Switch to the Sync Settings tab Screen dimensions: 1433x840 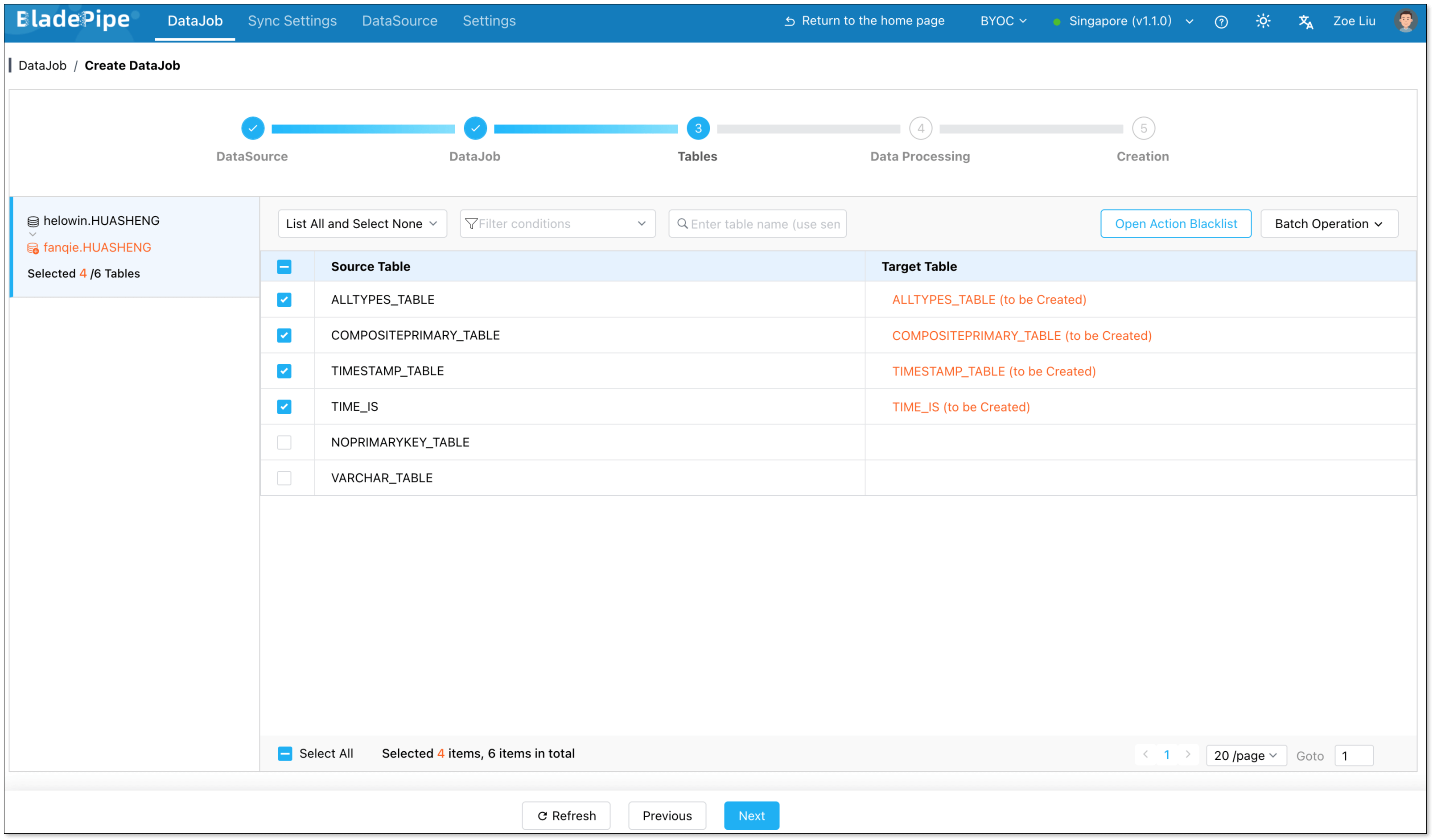[x=292, y=21]
